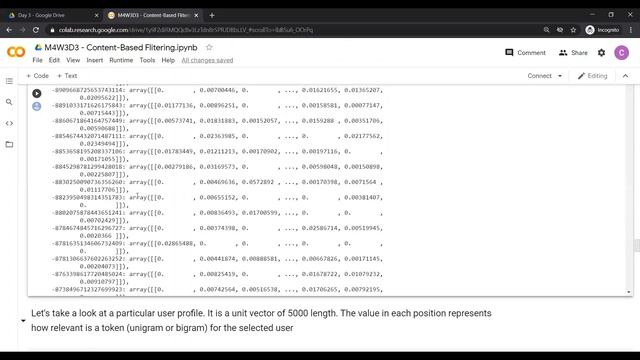The height and width of the screenshot is (360, 640).
Task: Open a new browser tab
Action: pos(212,16)
